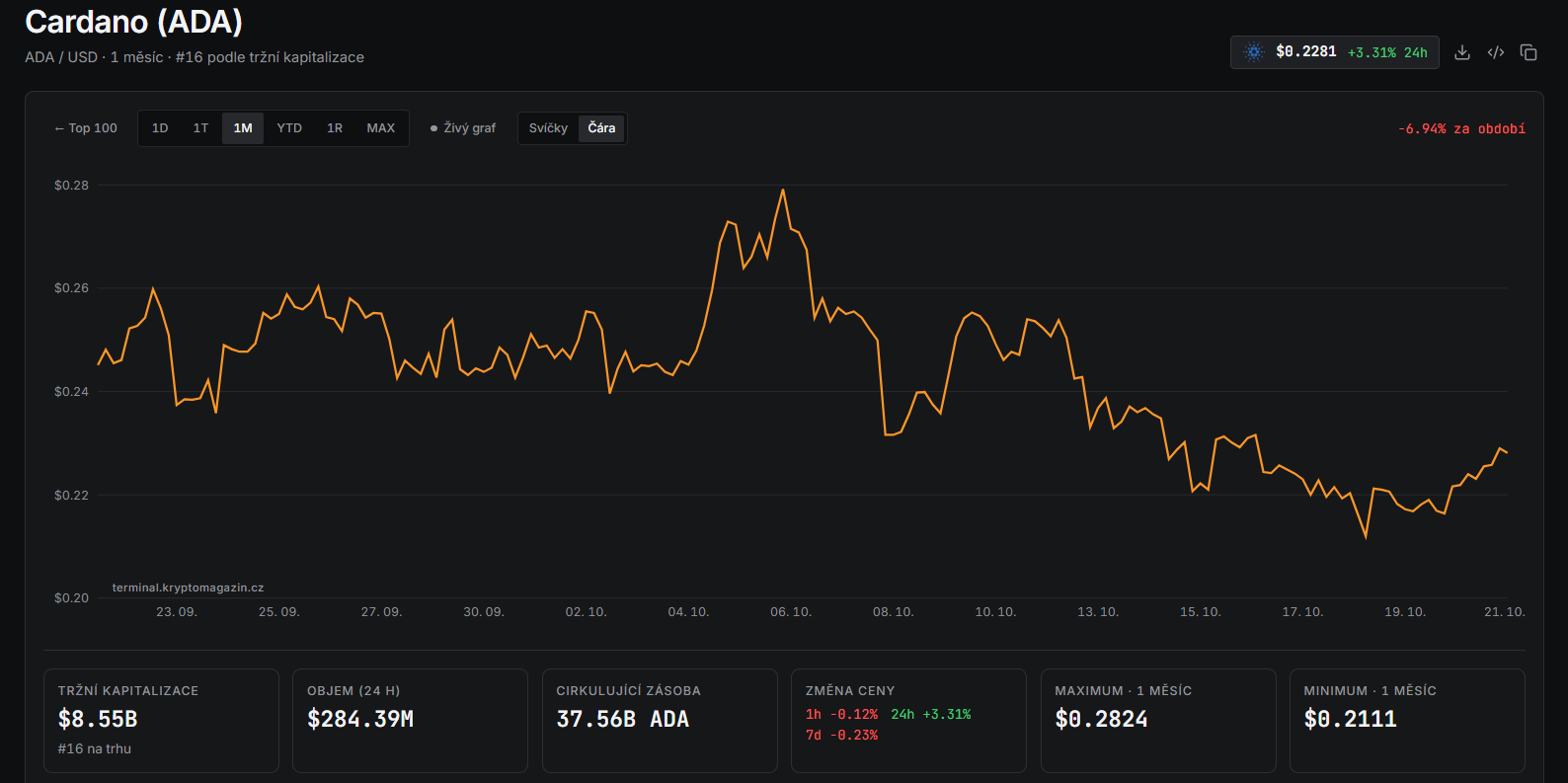Click the download chart icon
The height and width of the screenshot is (783, 1568).
1462,52
